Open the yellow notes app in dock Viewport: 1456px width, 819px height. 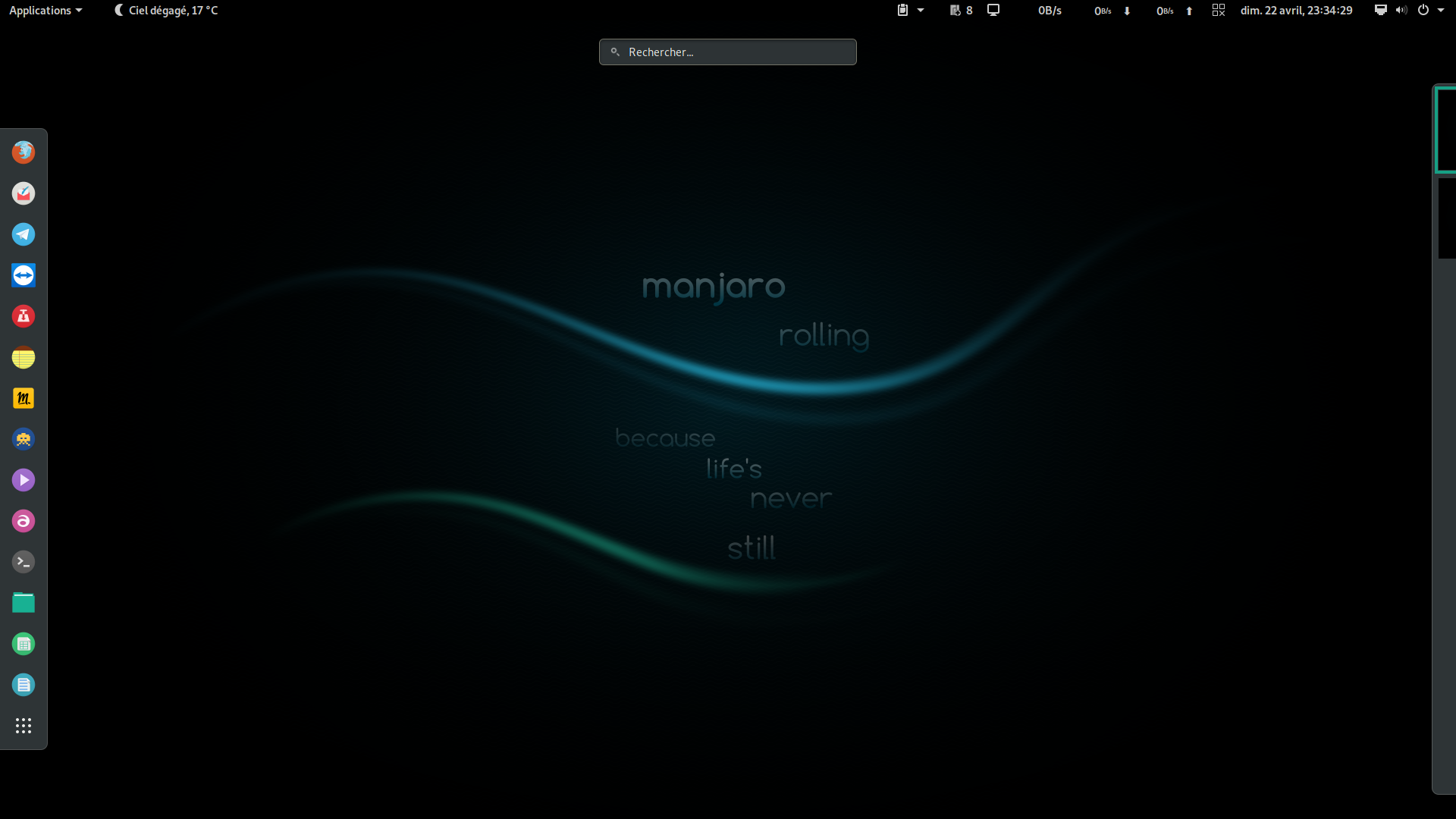(24, 357)
